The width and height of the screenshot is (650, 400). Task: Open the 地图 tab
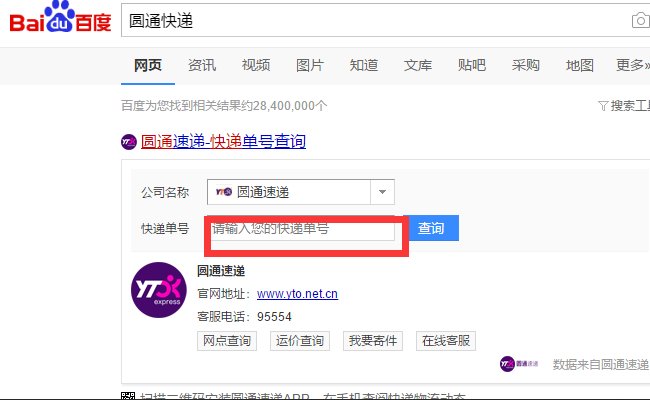580,65
